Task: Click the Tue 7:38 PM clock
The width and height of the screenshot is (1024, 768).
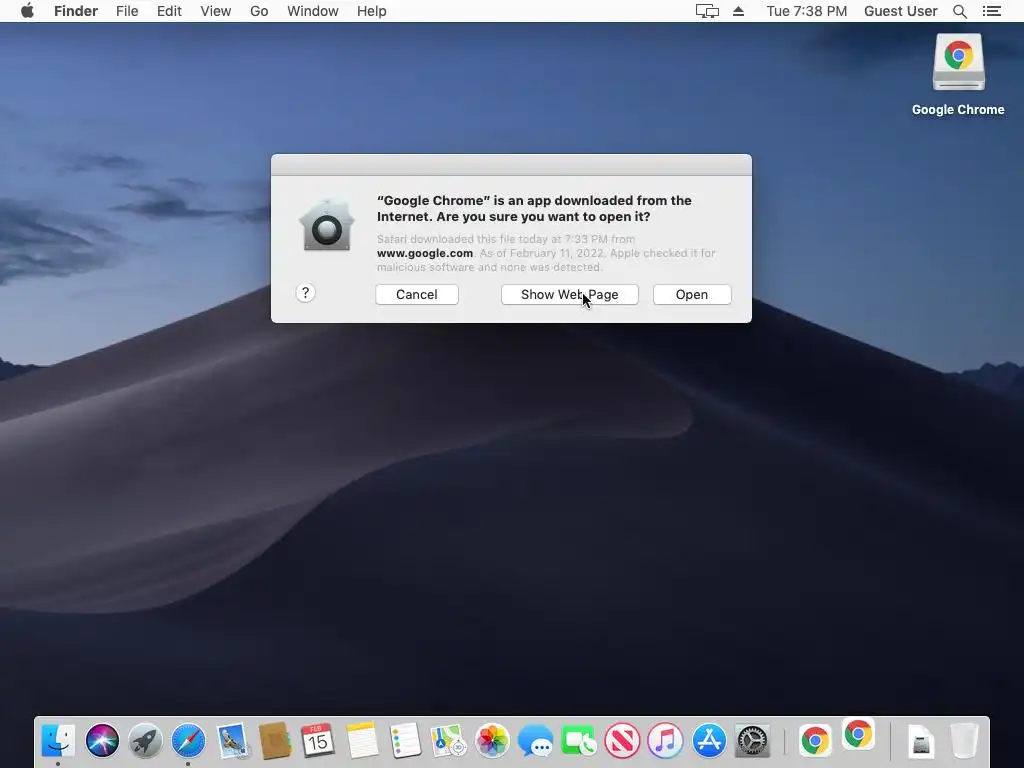Action: 807,11
